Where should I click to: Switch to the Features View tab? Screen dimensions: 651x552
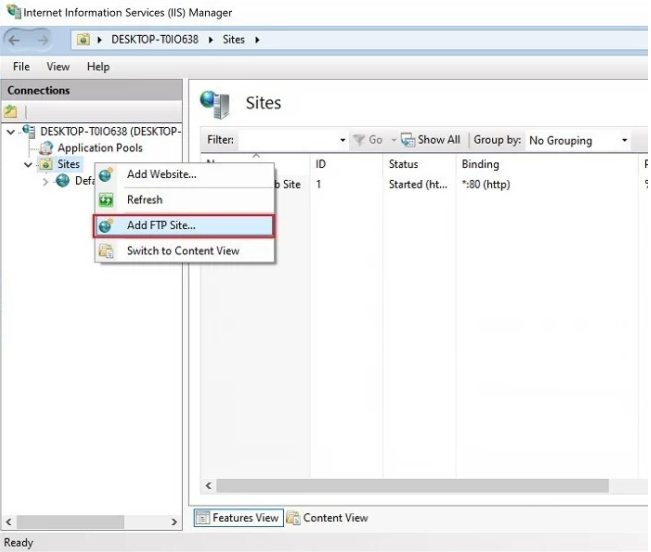click(239, 518)
